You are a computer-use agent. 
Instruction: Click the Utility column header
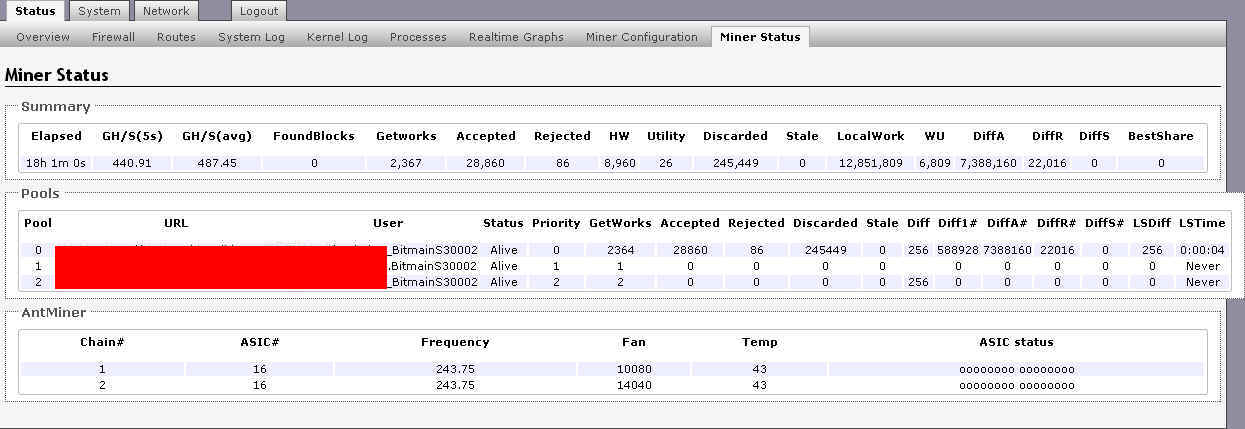[666, 136]
